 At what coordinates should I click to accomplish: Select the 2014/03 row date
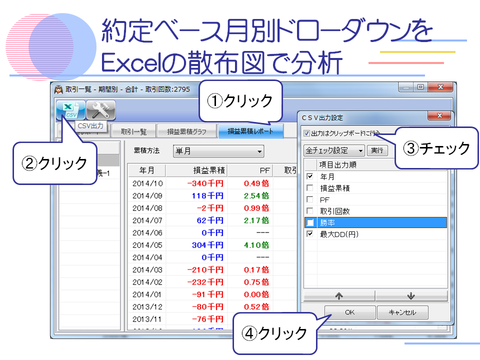coord(147,270)
